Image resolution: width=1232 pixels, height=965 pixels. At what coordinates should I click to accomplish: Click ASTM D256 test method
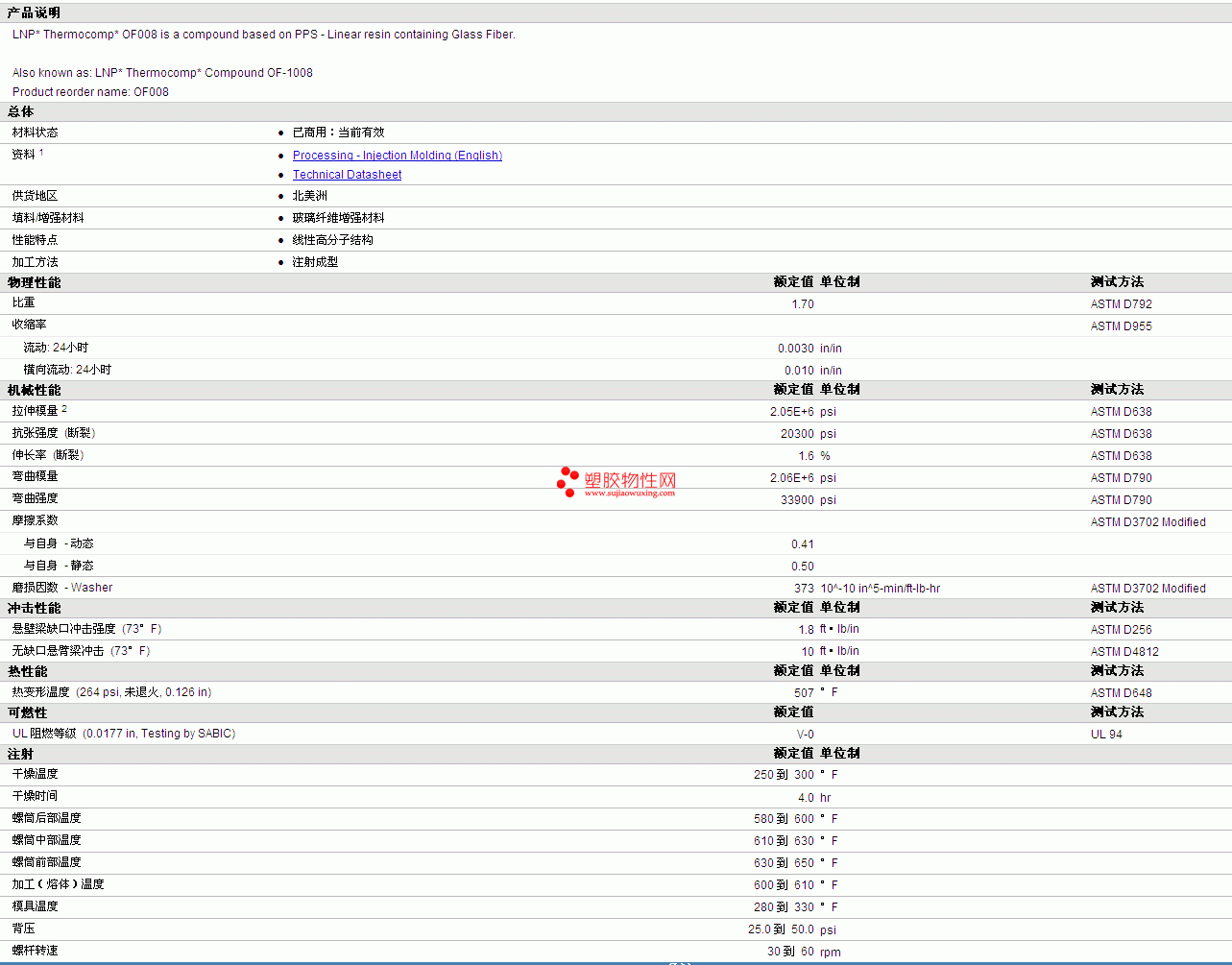tap(1121, 630)
